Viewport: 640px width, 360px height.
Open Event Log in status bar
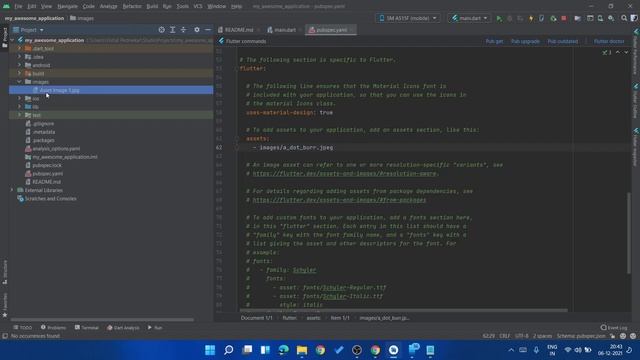(614, 327)
